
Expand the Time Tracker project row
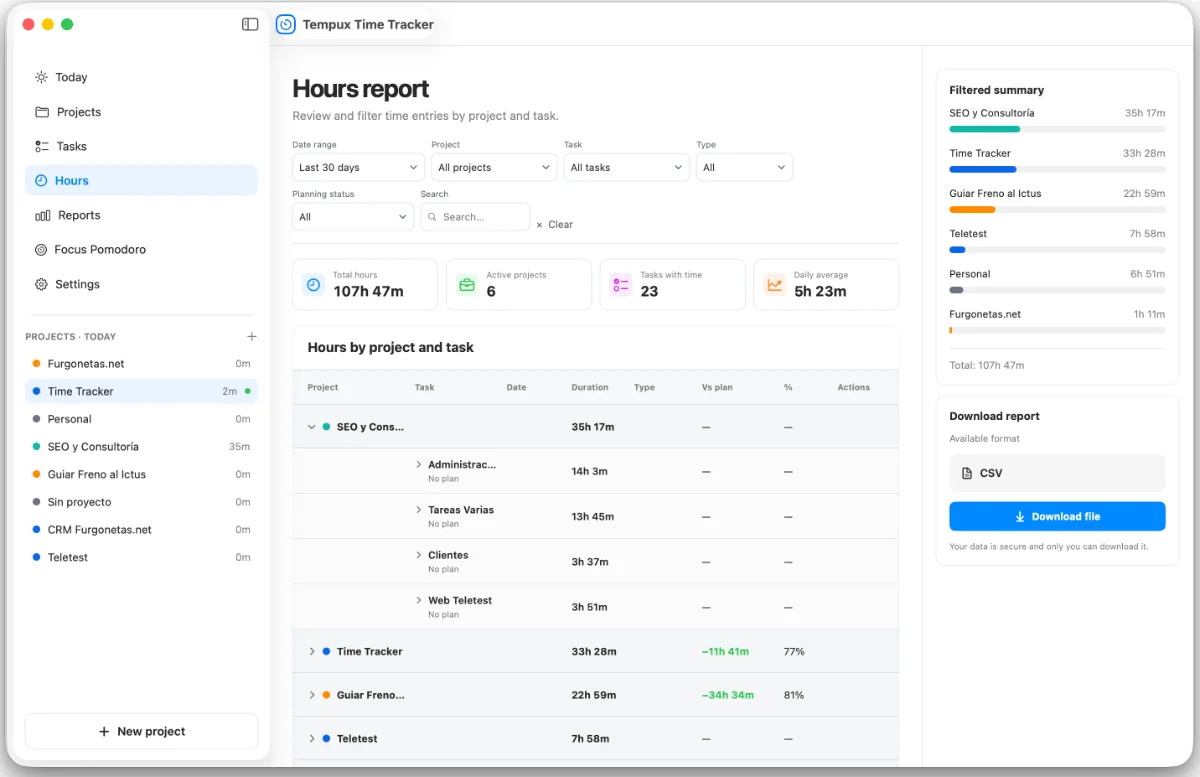[312, 651]
